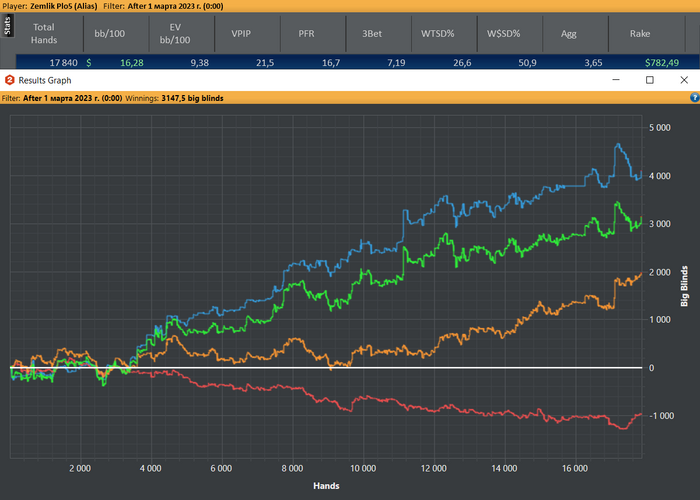Click the 10 000 x-axis tick label

tap(363, 468)
